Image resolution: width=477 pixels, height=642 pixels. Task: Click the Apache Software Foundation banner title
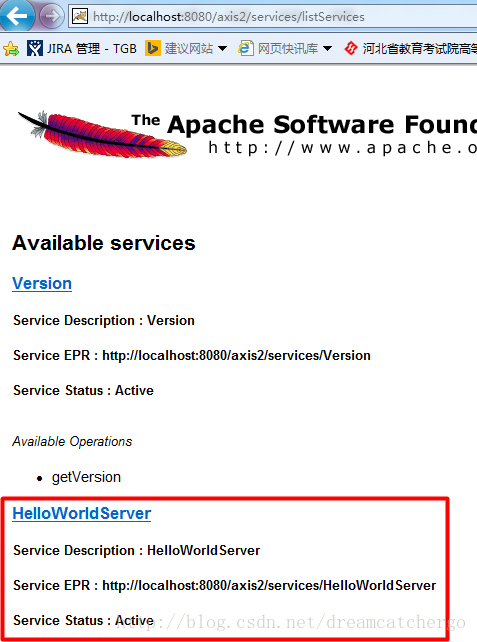point(304,124)
